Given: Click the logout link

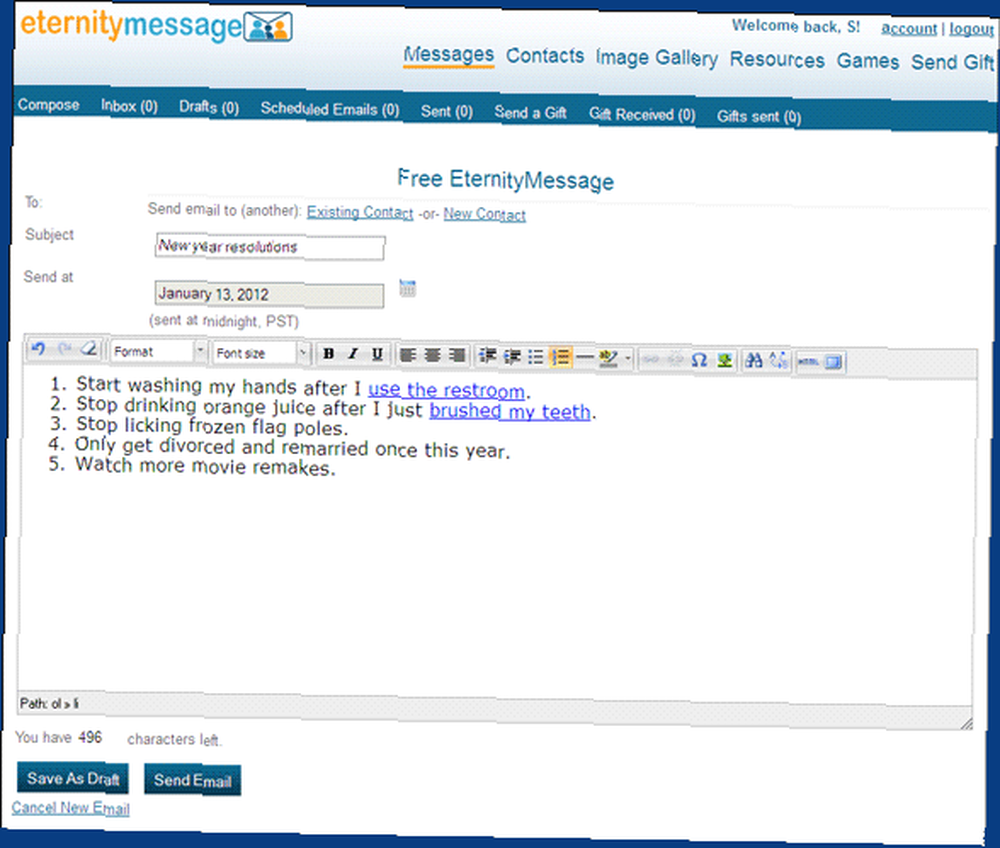Looking at the screenshot, I should (971, 29).
